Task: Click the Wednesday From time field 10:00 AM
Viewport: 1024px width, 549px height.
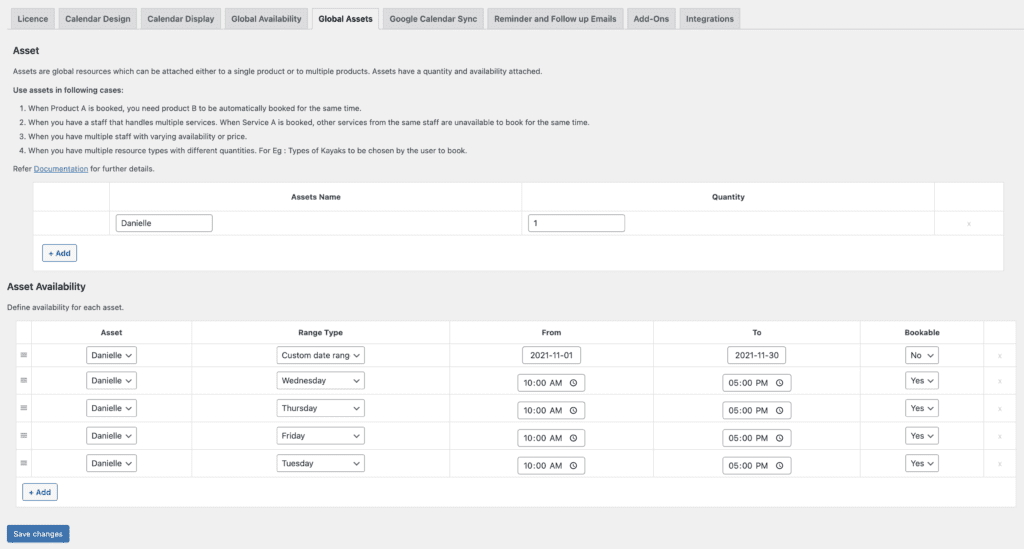Action: pyautogui.click(x=551, y=383)
